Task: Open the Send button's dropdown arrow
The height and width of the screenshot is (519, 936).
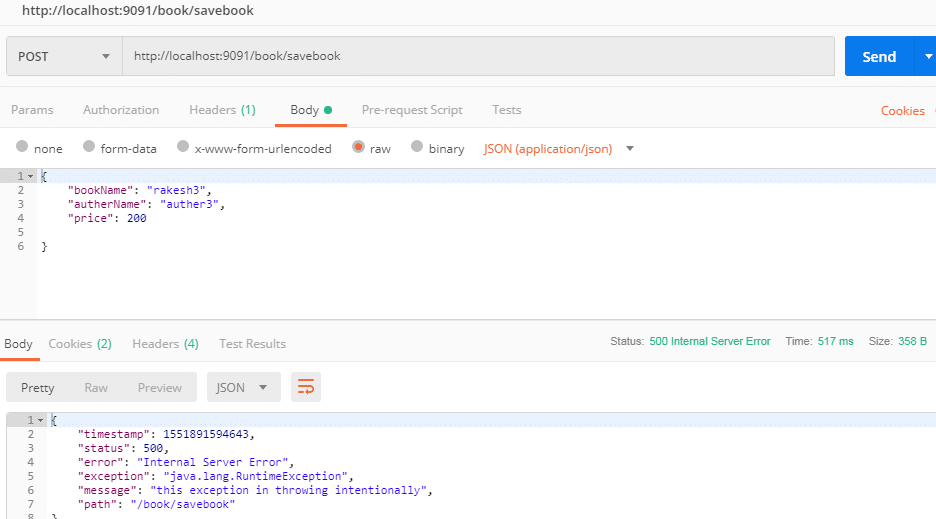Action: click(924, 56)
